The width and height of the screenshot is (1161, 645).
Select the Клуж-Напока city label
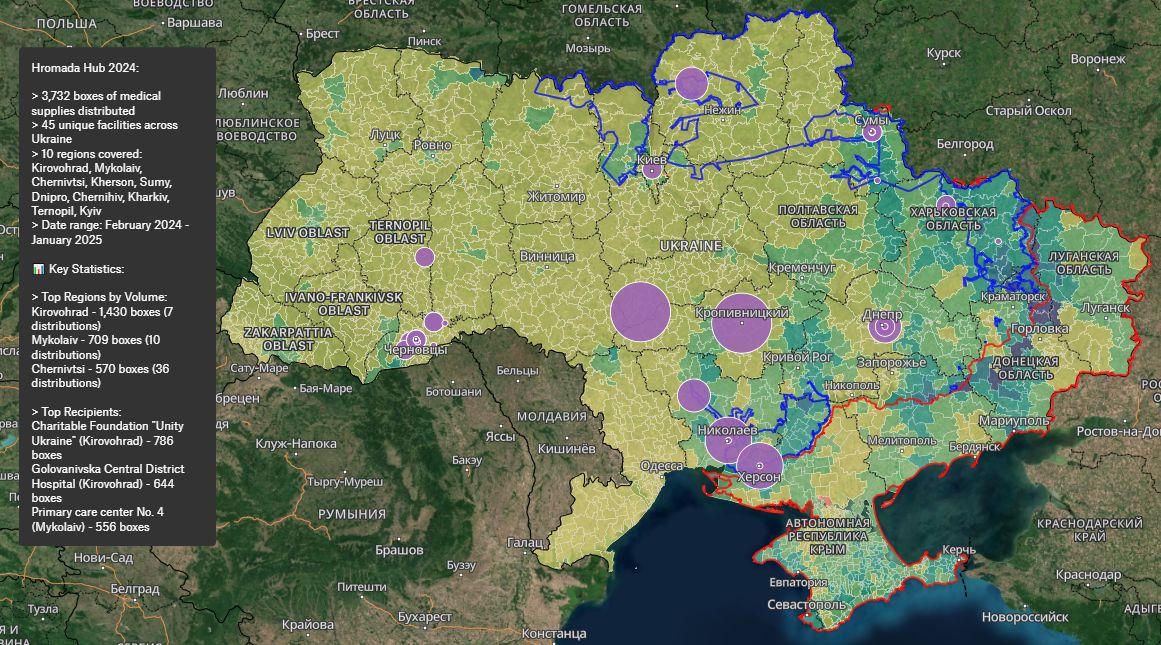[296, 444]
